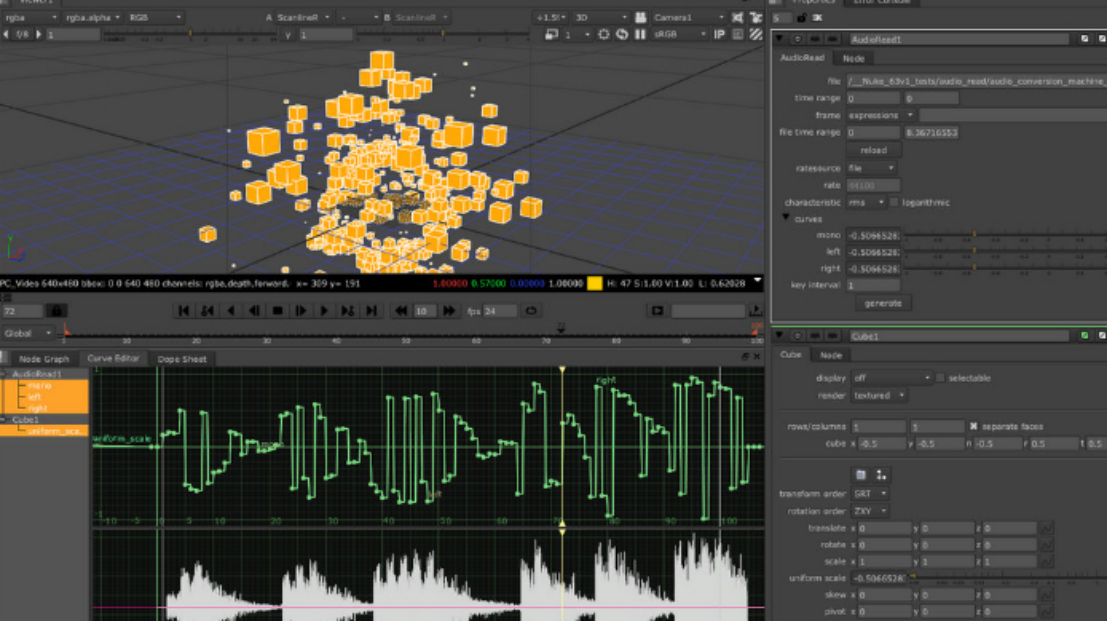Viewport: 1108px width, 621px height.
Task: Toggle the selectable checkbox for Cube1
Action: 939,378
